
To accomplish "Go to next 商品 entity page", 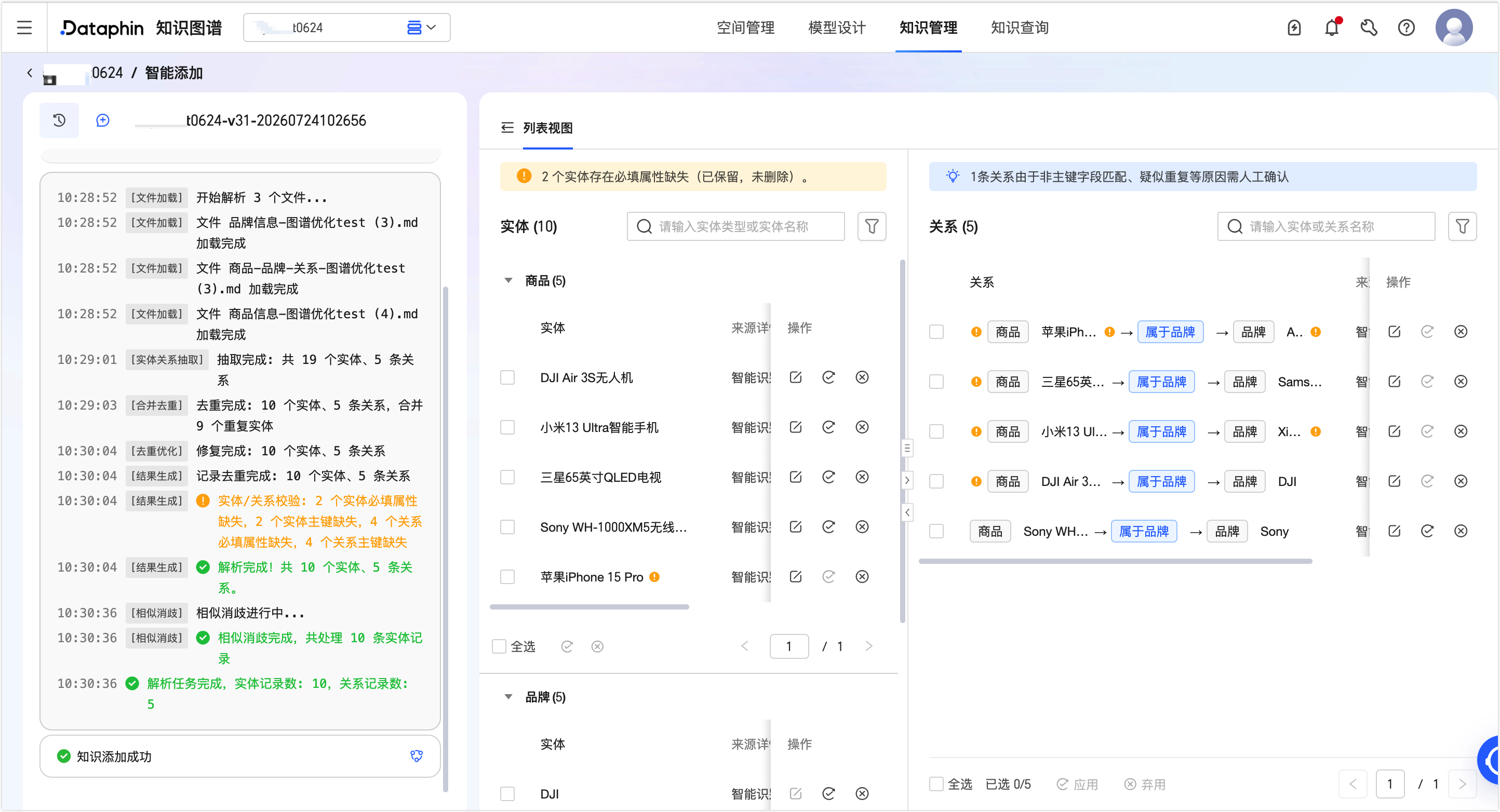I will (x=869, y=646).
